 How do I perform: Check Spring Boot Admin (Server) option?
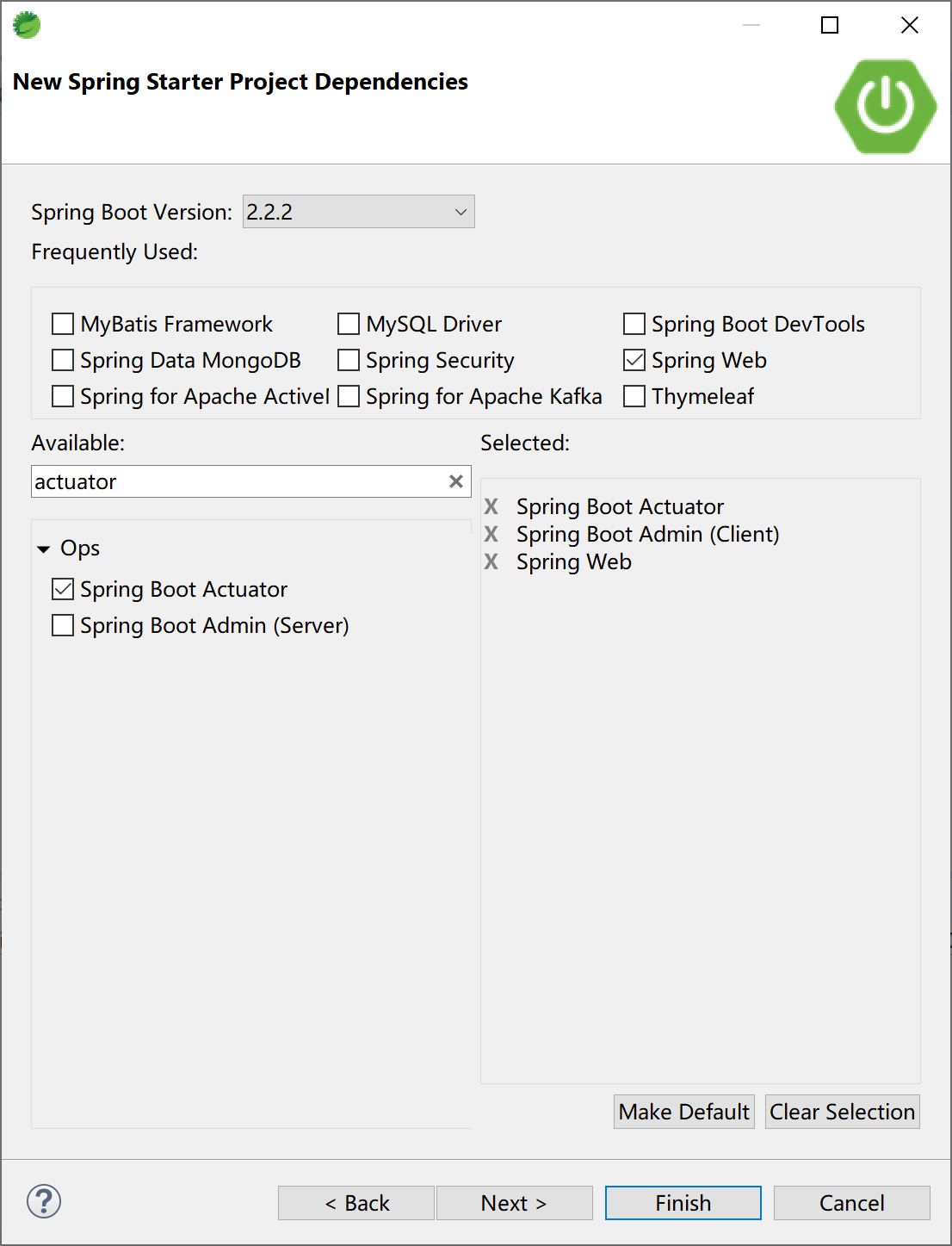coord(63,625)
